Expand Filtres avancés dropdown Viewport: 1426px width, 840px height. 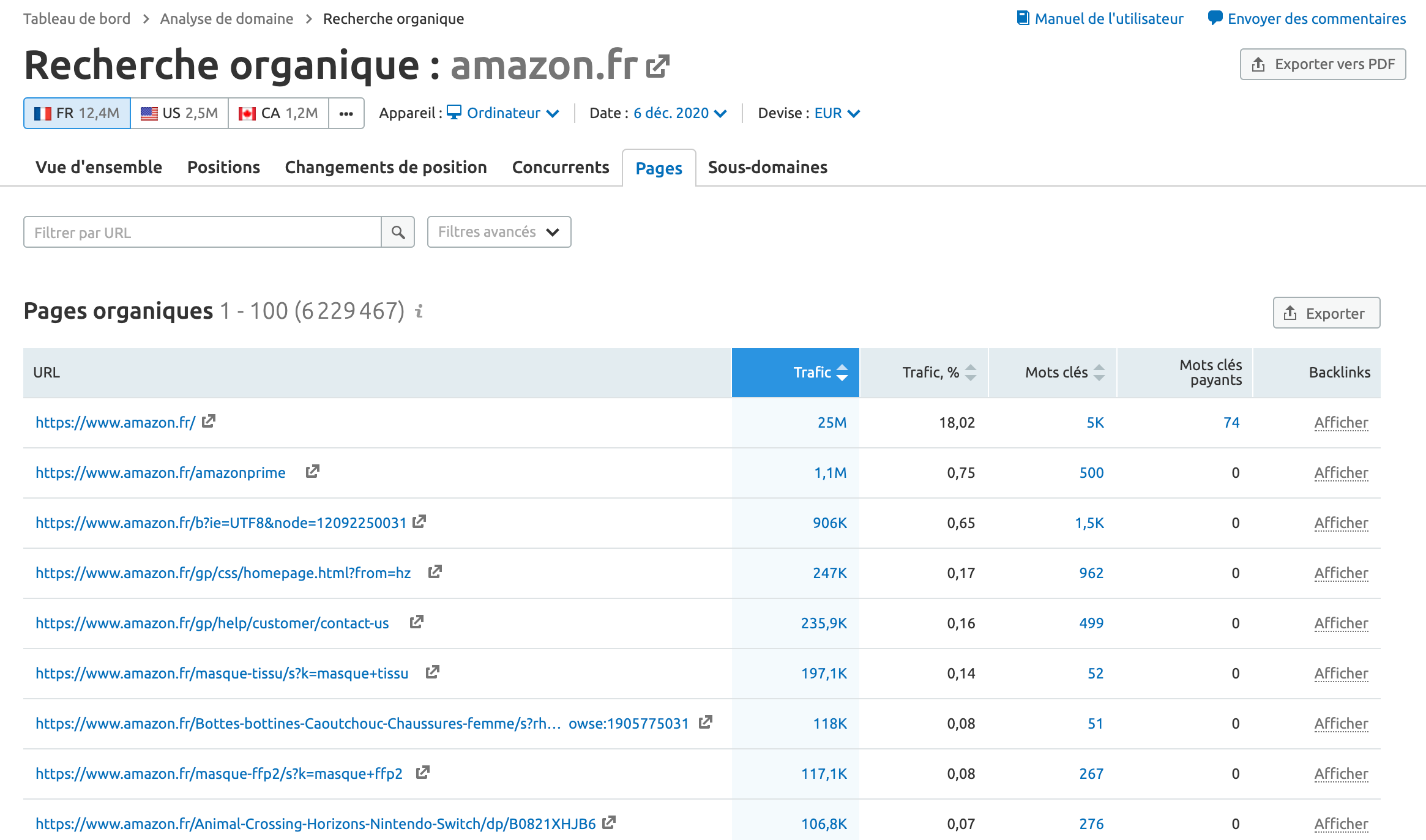pyautogui.click(x=499, y=232)
